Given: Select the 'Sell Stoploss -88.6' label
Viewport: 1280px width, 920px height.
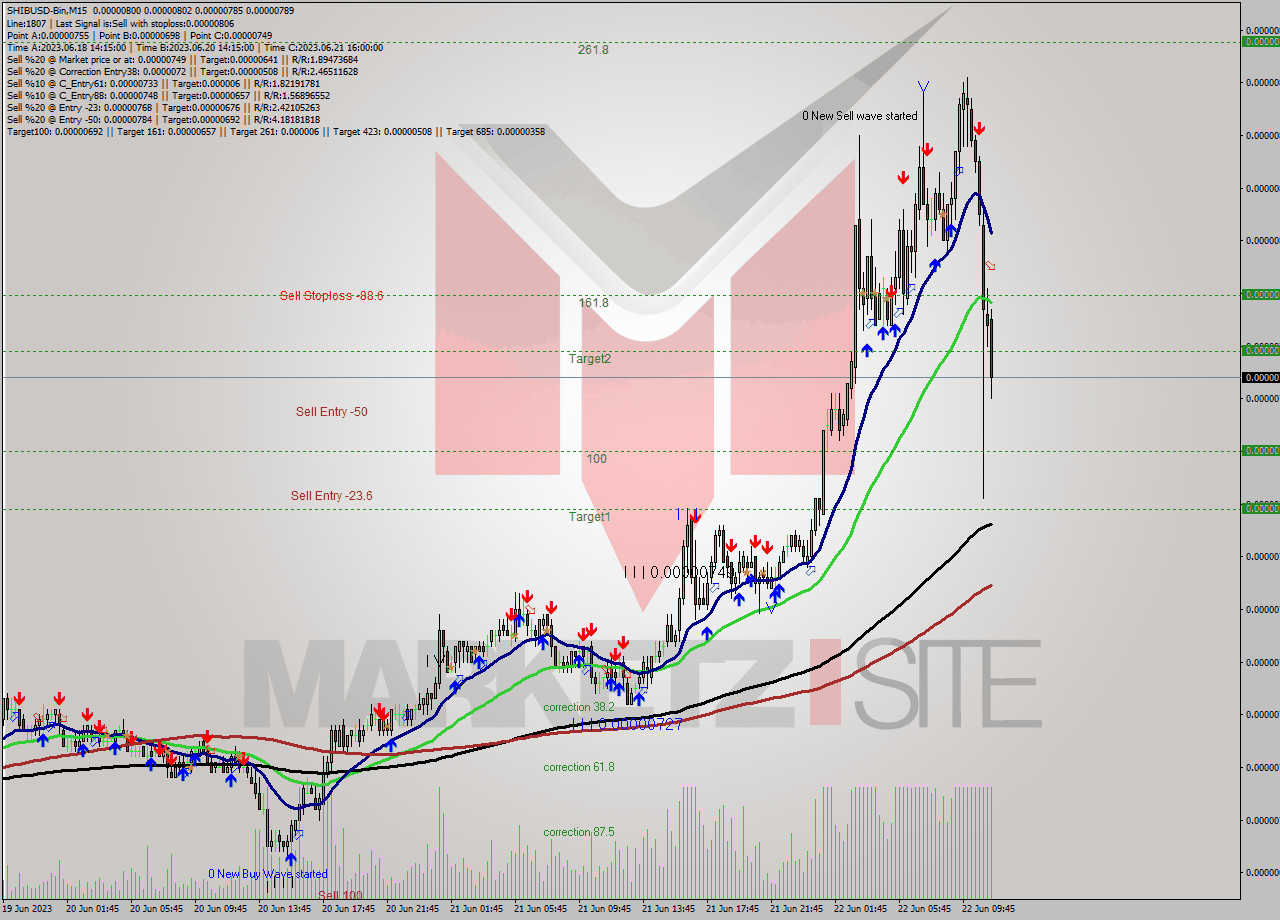Looking at the screenshot, I should click(331, 296).
